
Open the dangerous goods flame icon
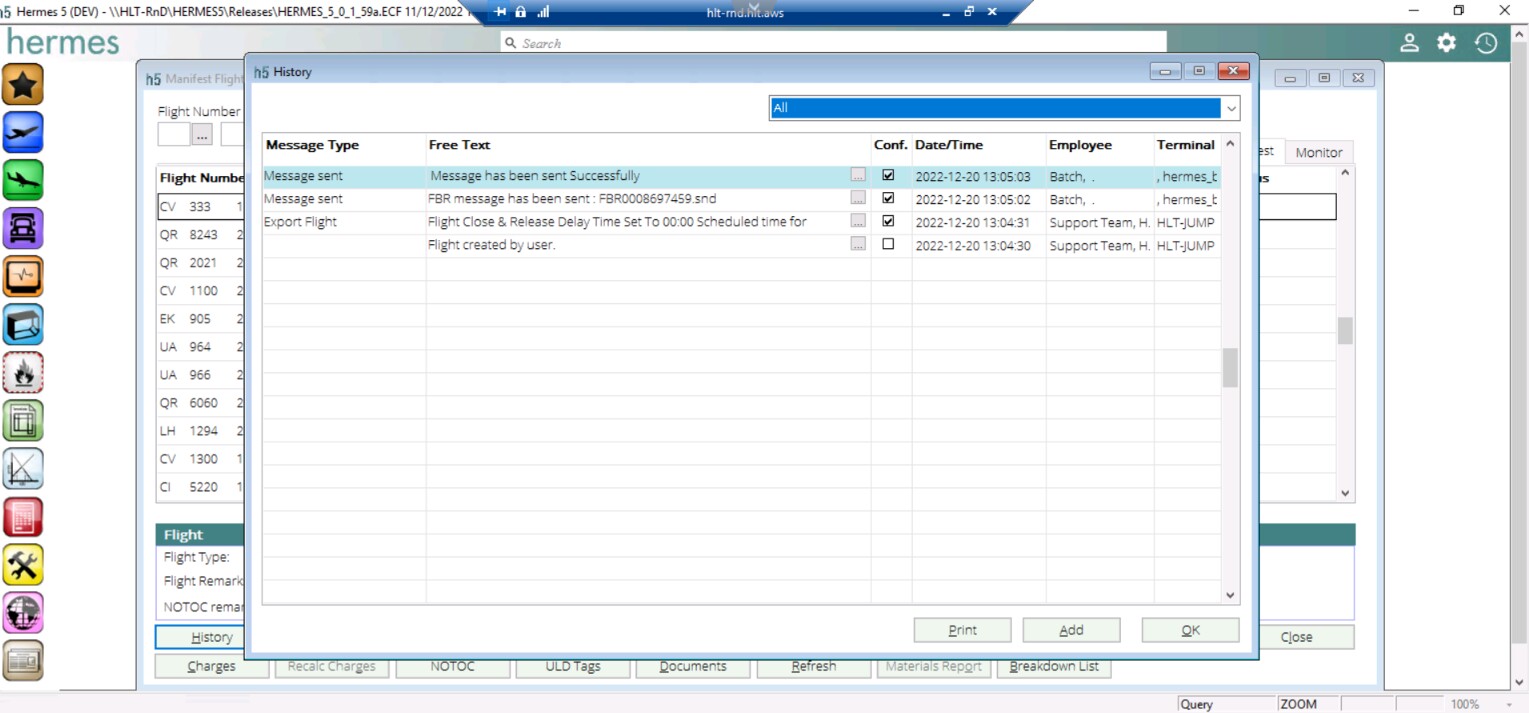(23, 372)
